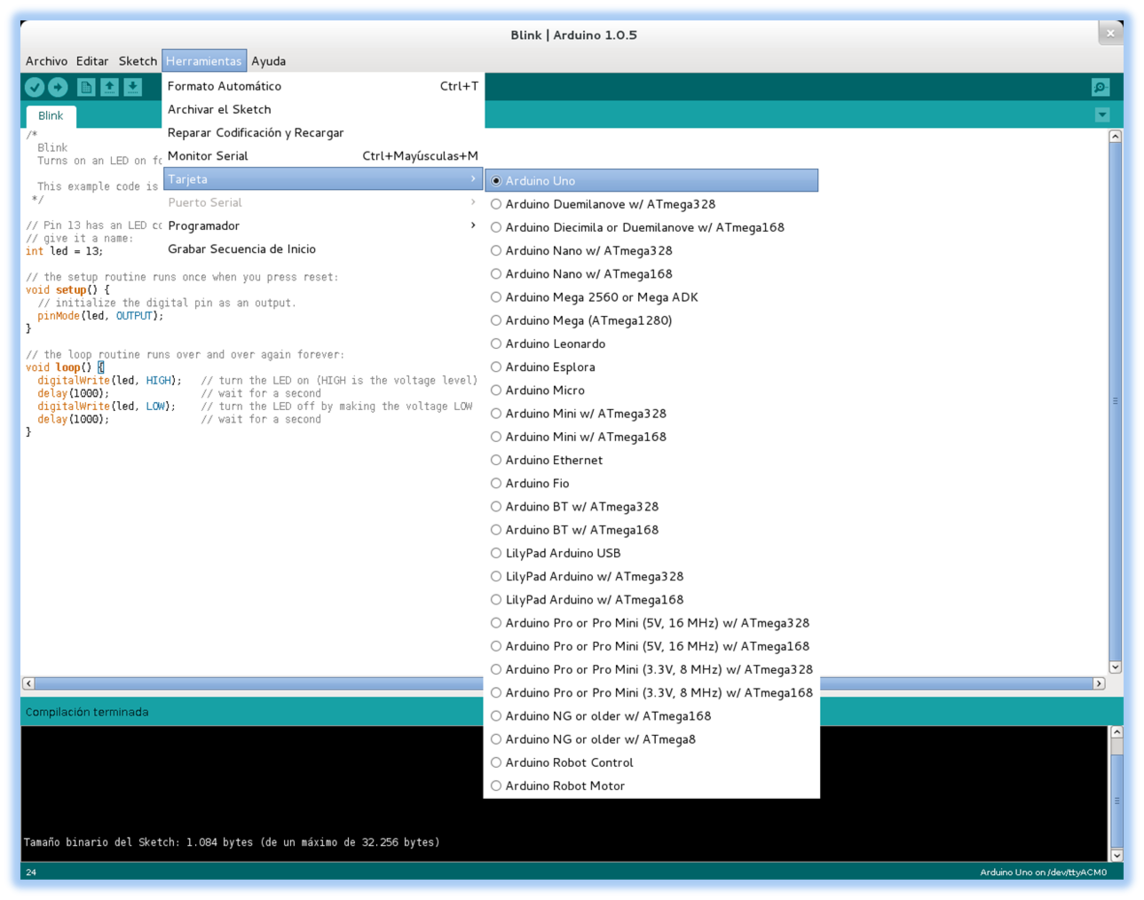This screenshot has height=900, width=1144.
Task: Select LilyPad Arduino w/ ATmega328
Action: click(652, 577)
